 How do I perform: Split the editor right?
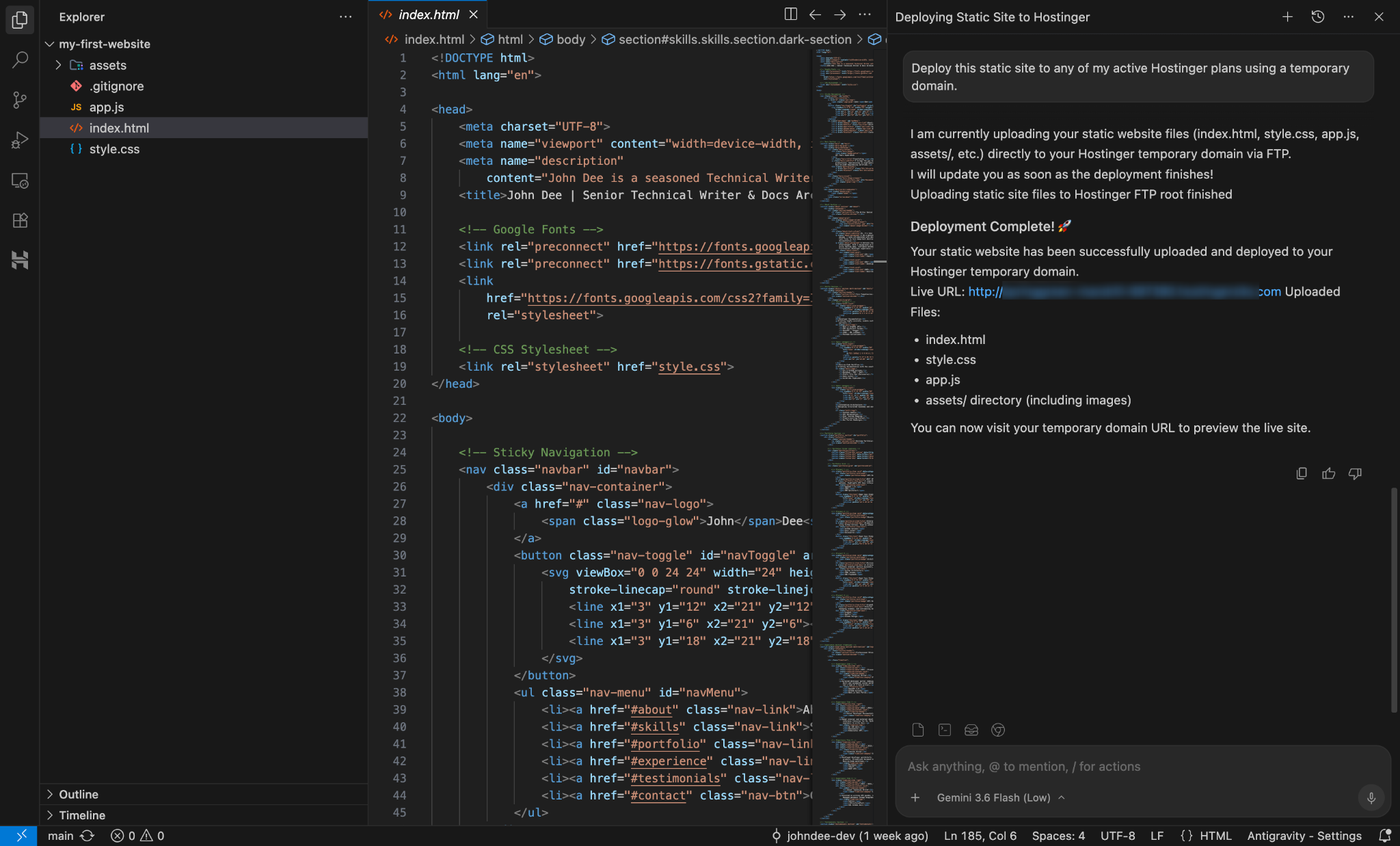pyautogui.click(x=790, y=14)
